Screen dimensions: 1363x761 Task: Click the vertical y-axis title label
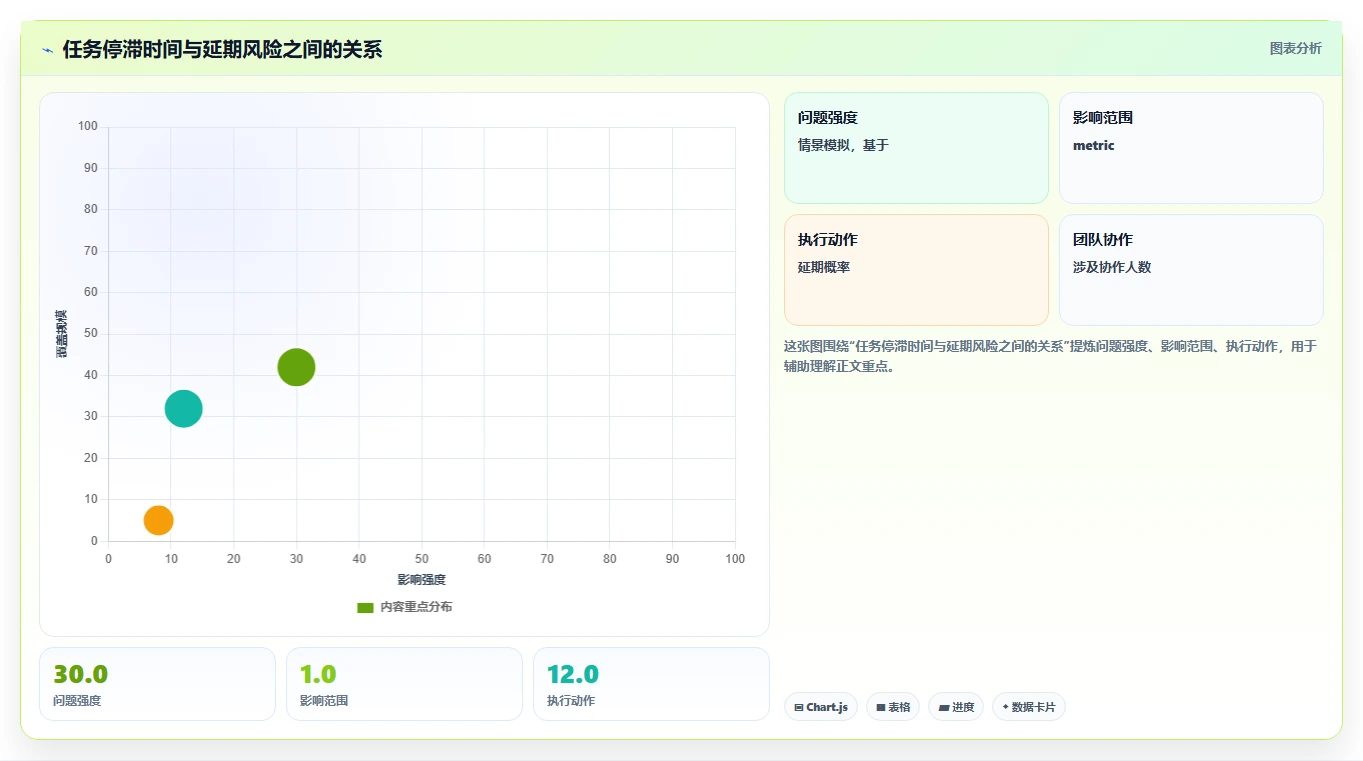pyautogui.click(x=61, y=334)
